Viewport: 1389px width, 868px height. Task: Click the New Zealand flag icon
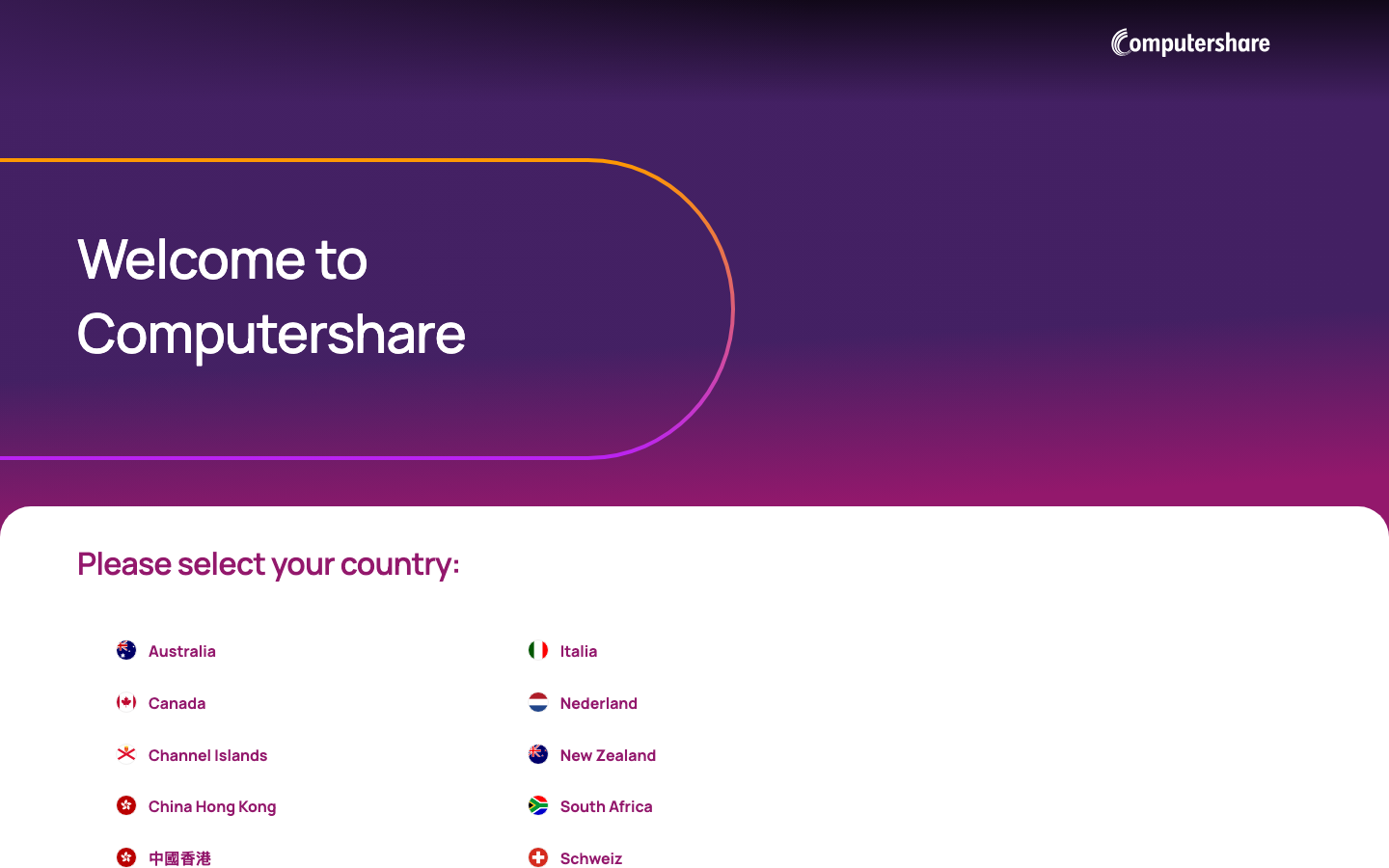click(x=538, y=754)
